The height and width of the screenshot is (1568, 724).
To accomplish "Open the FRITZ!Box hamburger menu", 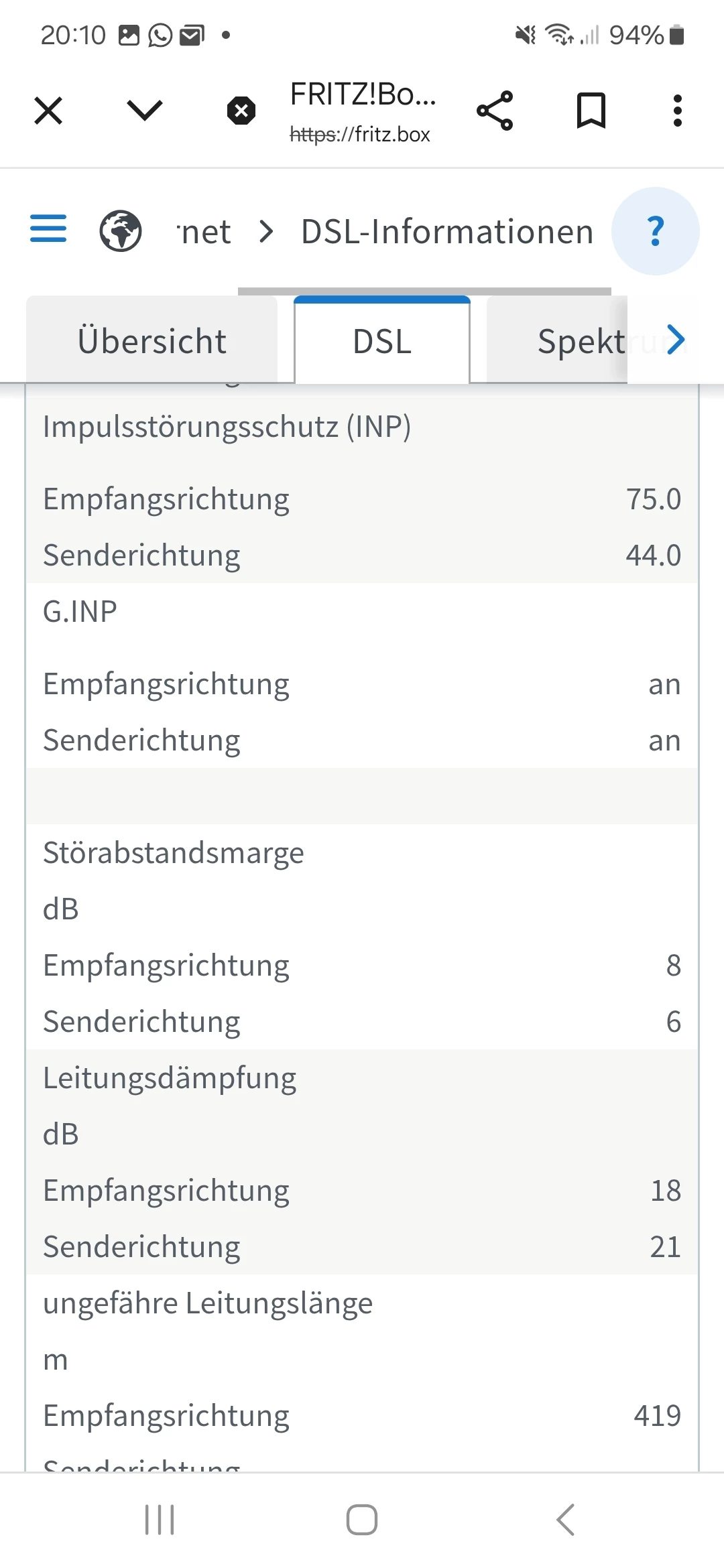I will (x=48, y=228).
